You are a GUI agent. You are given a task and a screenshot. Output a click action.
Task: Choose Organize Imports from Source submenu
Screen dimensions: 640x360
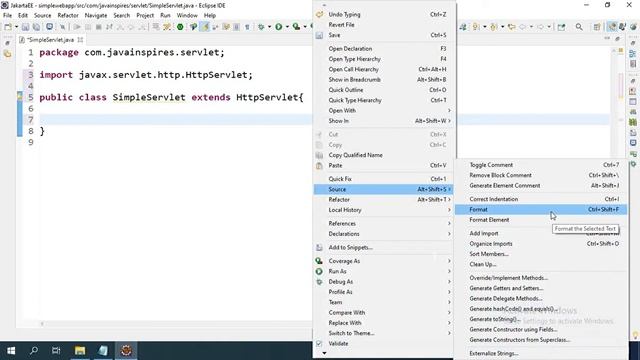pyautogui.click(x=541, y=244)
